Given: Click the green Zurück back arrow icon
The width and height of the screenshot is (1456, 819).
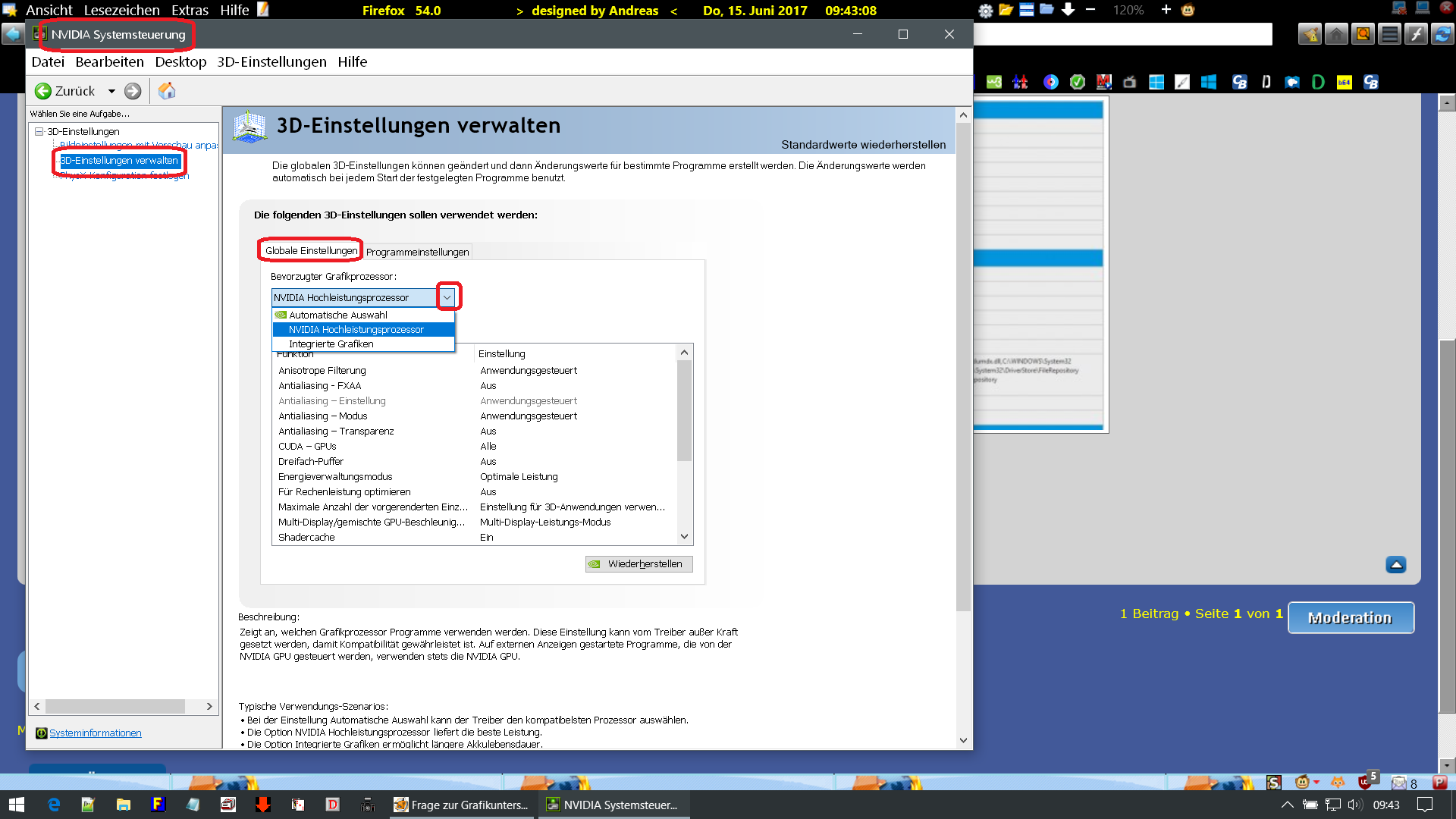Looking at the screenshot, I should coord(43,91).
